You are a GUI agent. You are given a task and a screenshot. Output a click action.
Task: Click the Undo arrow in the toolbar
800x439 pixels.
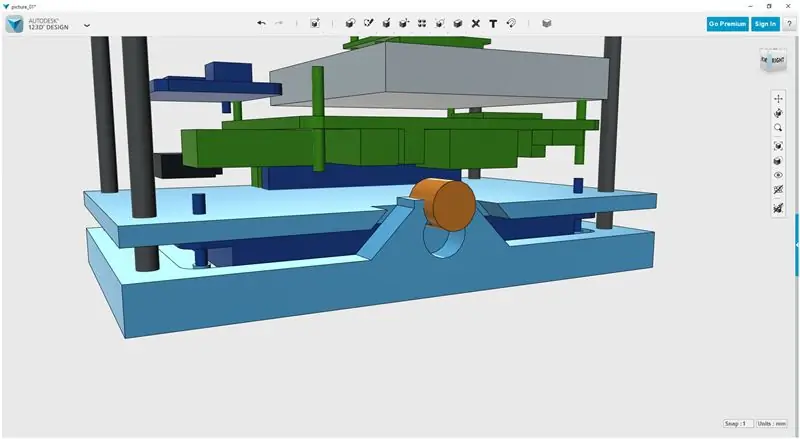coord(261,23)
